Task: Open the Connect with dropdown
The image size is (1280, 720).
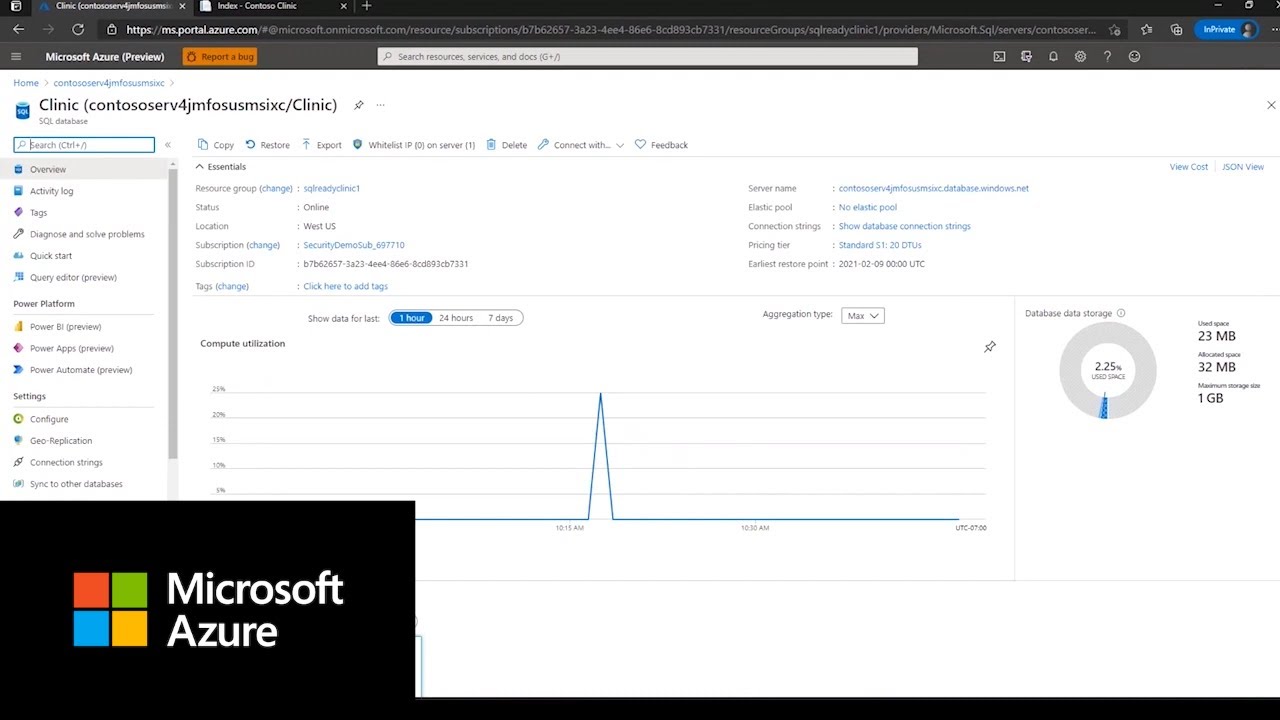Action: (x=580, y=145)
